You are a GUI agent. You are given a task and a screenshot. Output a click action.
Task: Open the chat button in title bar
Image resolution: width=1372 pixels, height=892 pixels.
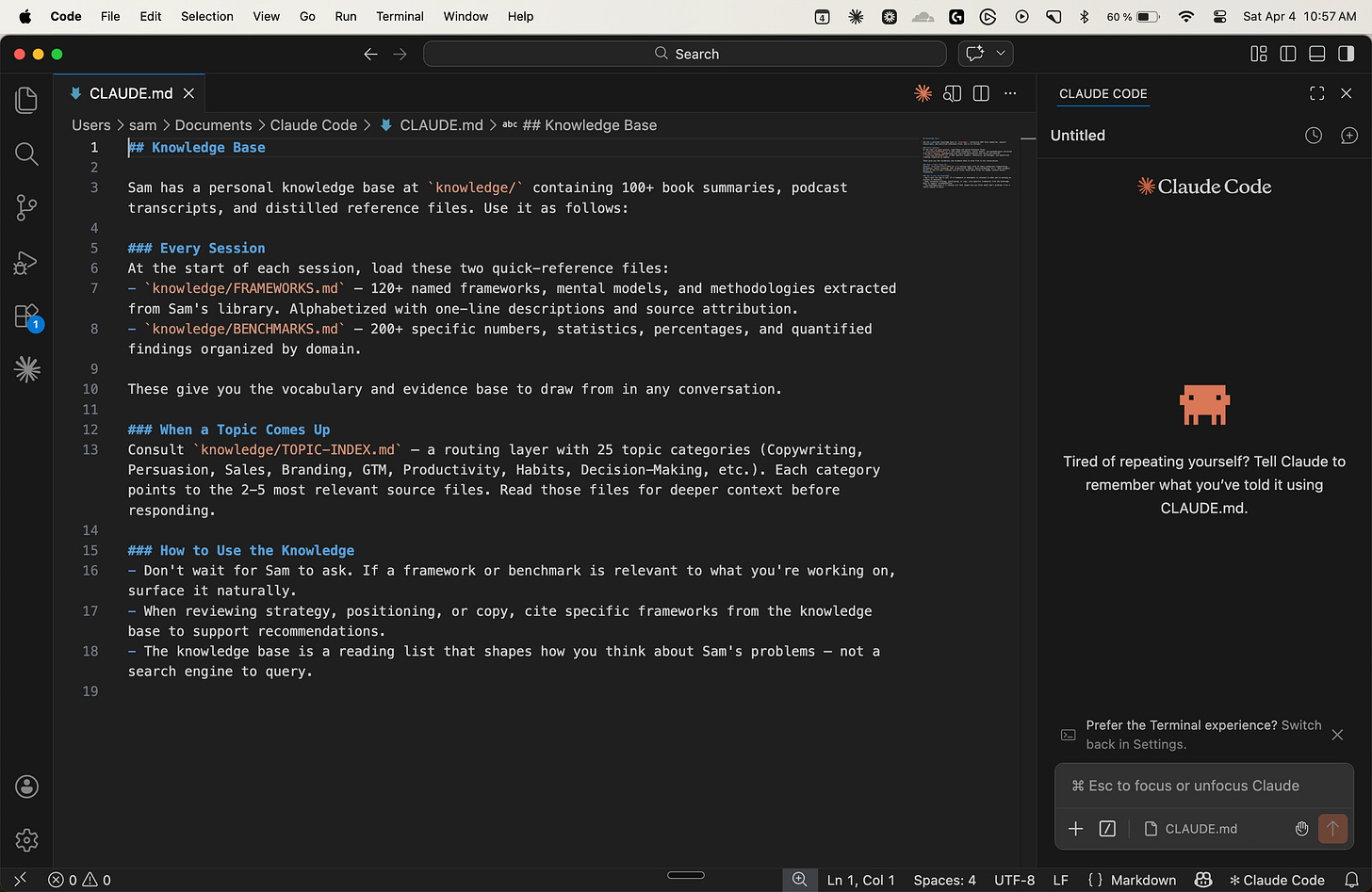tap(975, 54)
